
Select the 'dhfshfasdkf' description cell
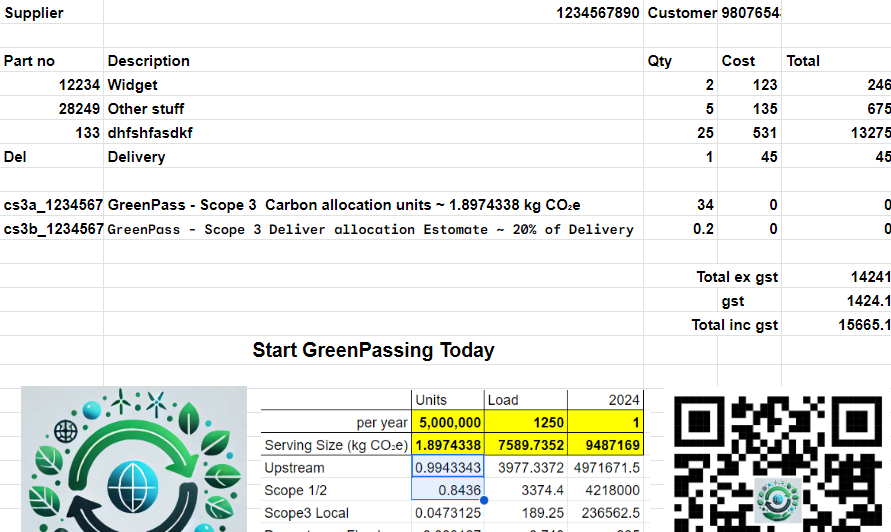pos(373,132)
